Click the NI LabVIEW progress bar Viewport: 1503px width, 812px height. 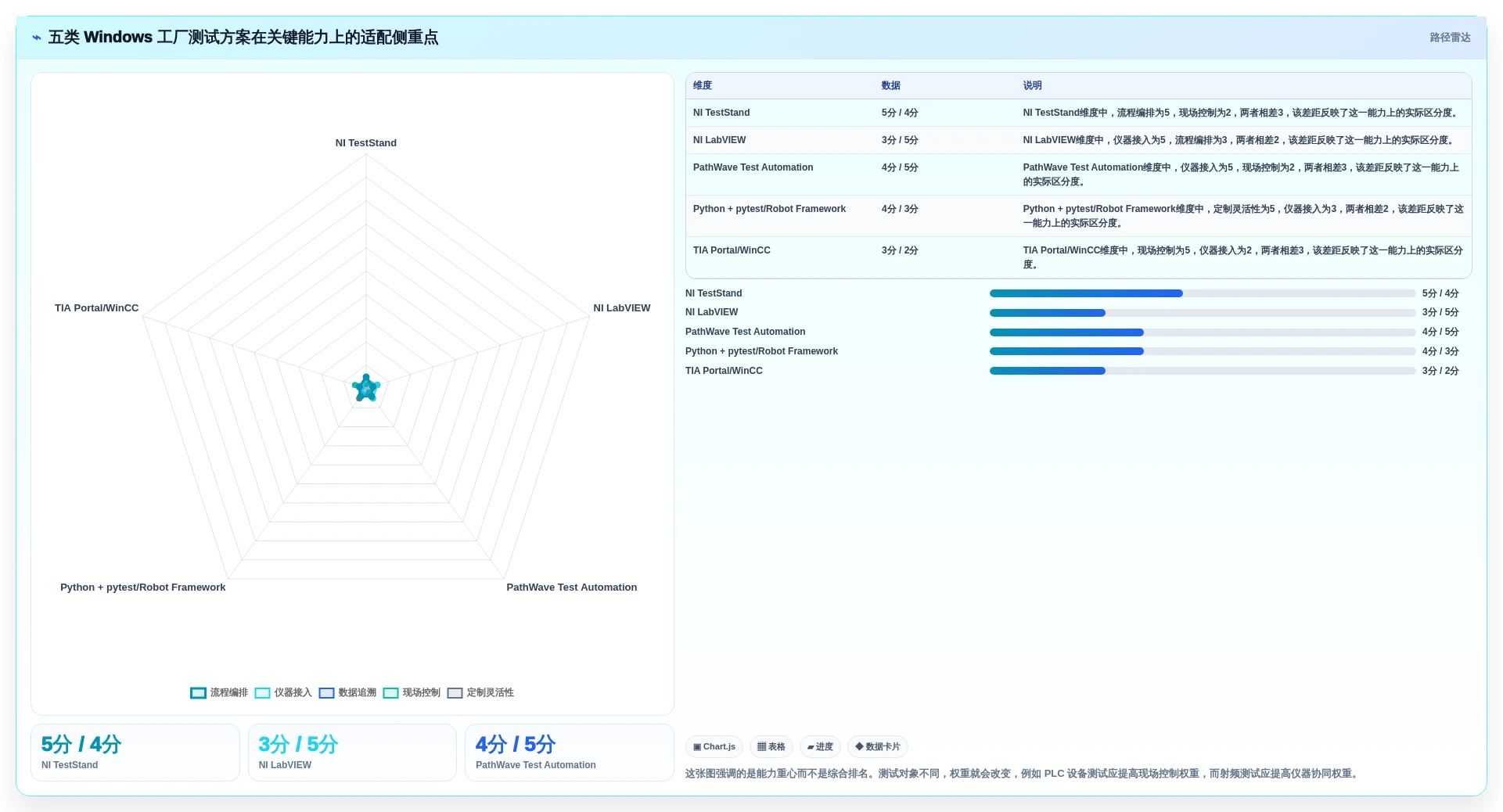click(1203, 313)
